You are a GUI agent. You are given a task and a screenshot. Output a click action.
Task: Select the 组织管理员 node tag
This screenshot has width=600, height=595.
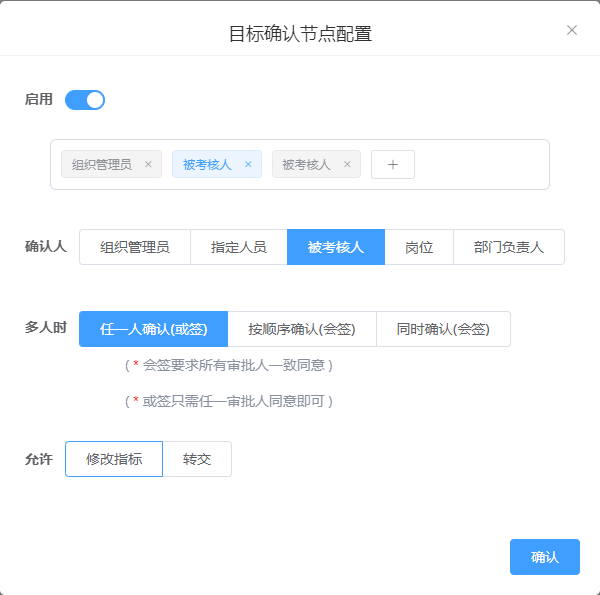coord(102,165)
